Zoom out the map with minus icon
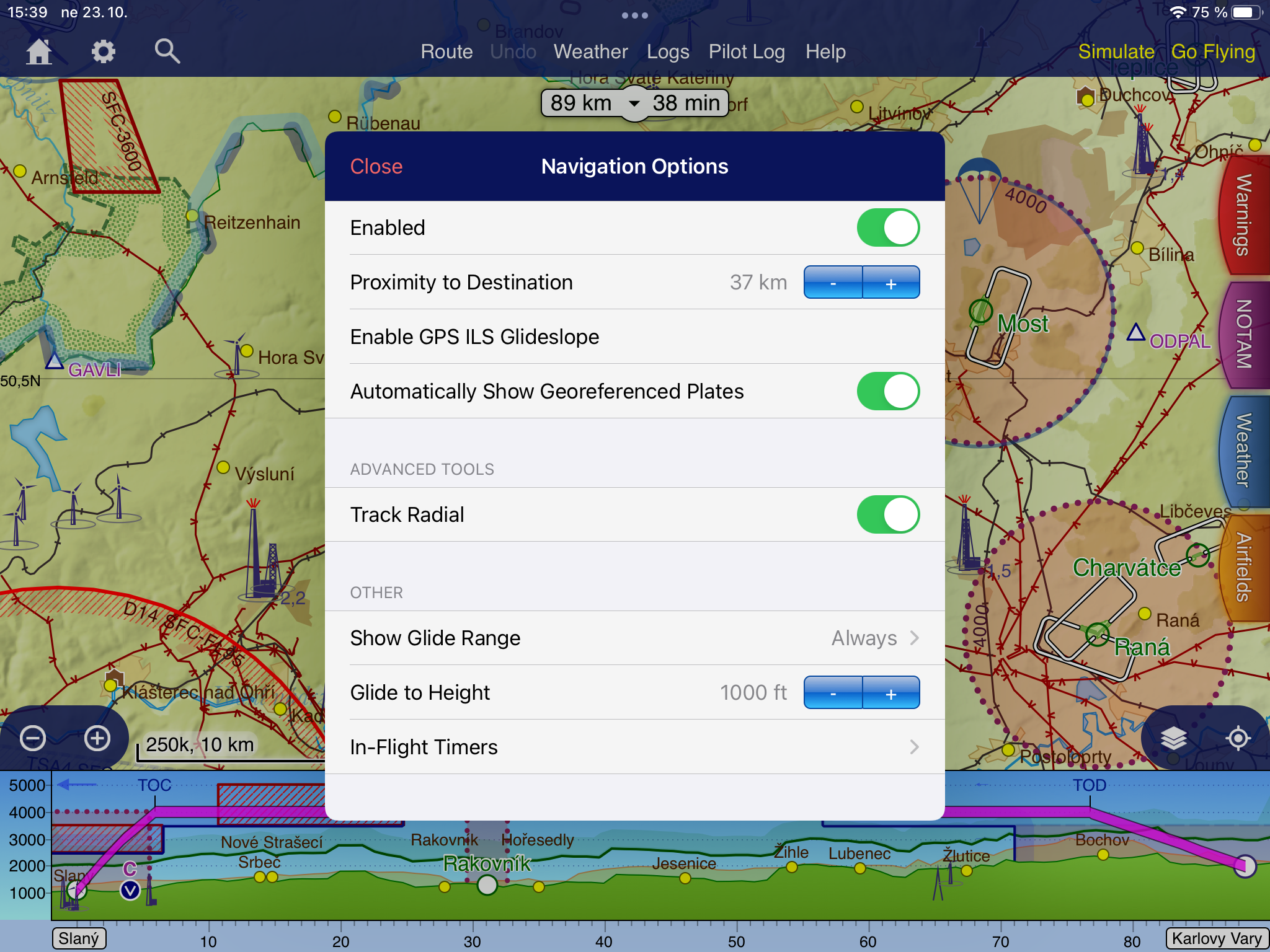The image size is (1270, 952). click(x=33, y=738)
